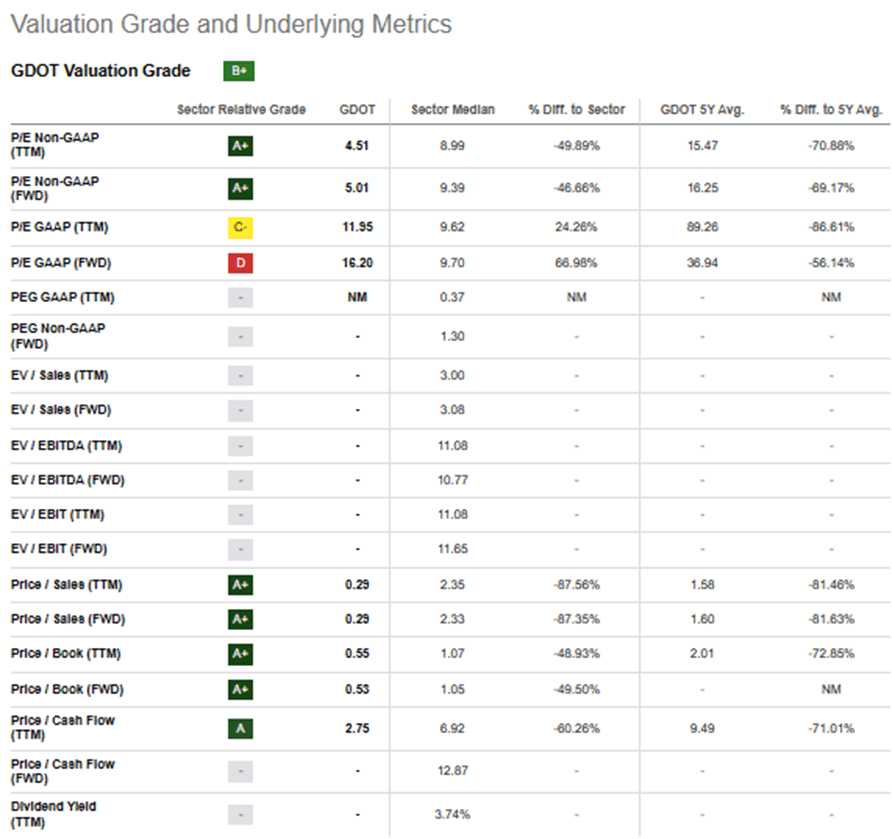
Task: Click the % Diff. to 5Y Avg. column header
Action: pyautogui.click(x=831, y=109)
